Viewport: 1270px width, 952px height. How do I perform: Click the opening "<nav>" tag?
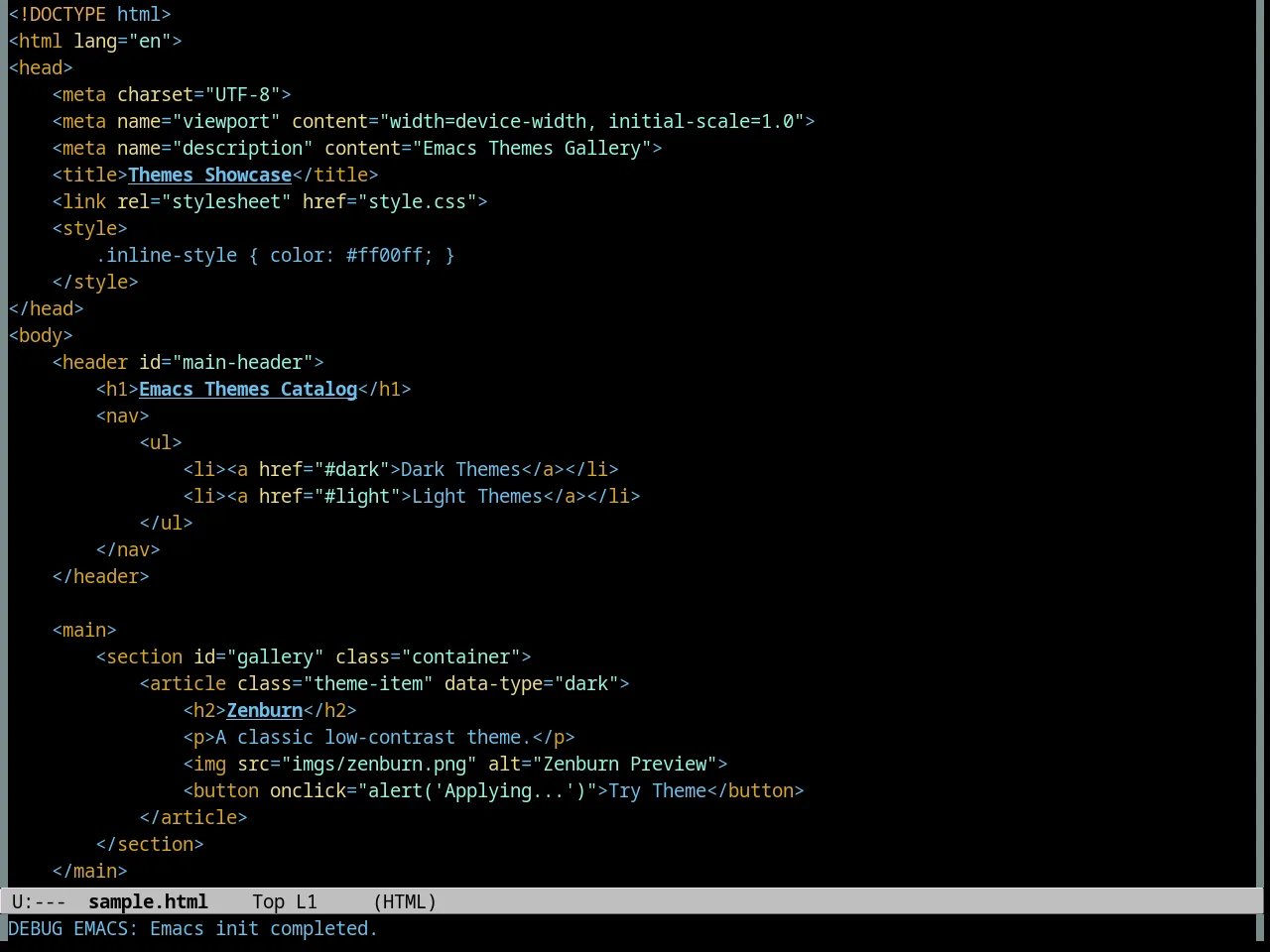coord(122,416)
